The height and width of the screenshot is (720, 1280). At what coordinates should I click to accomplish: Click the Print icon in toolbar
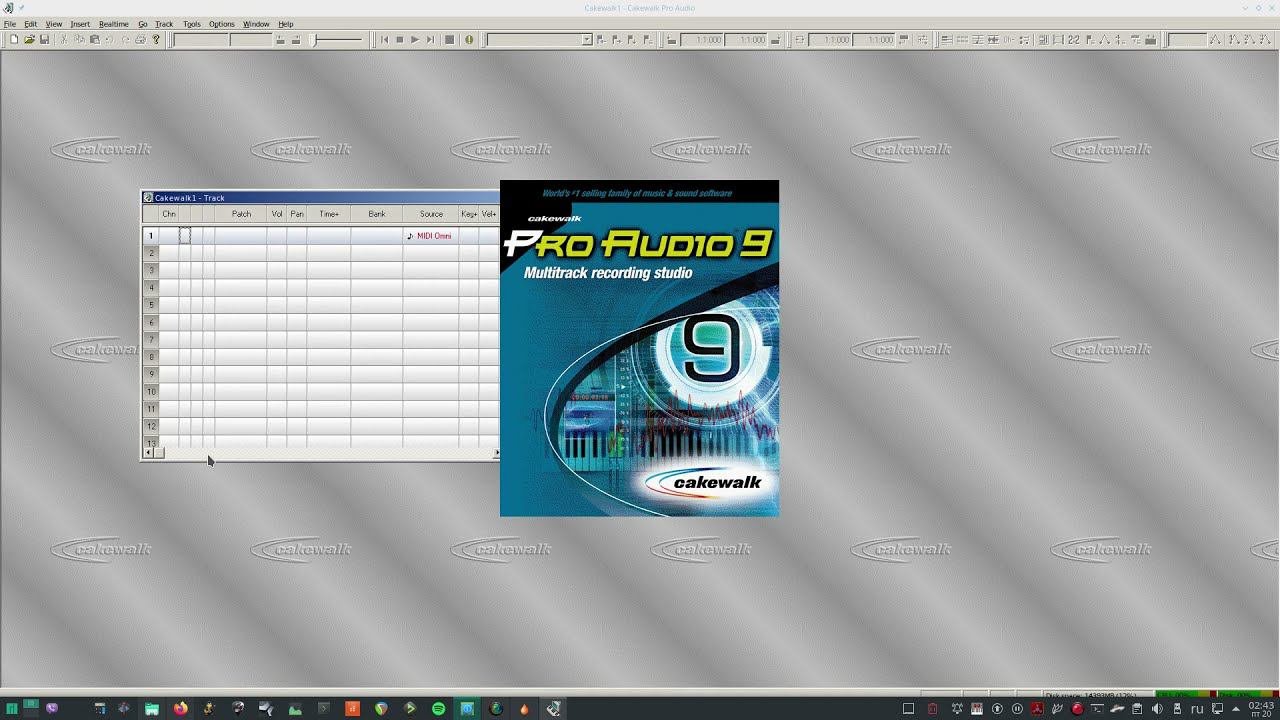140,40
